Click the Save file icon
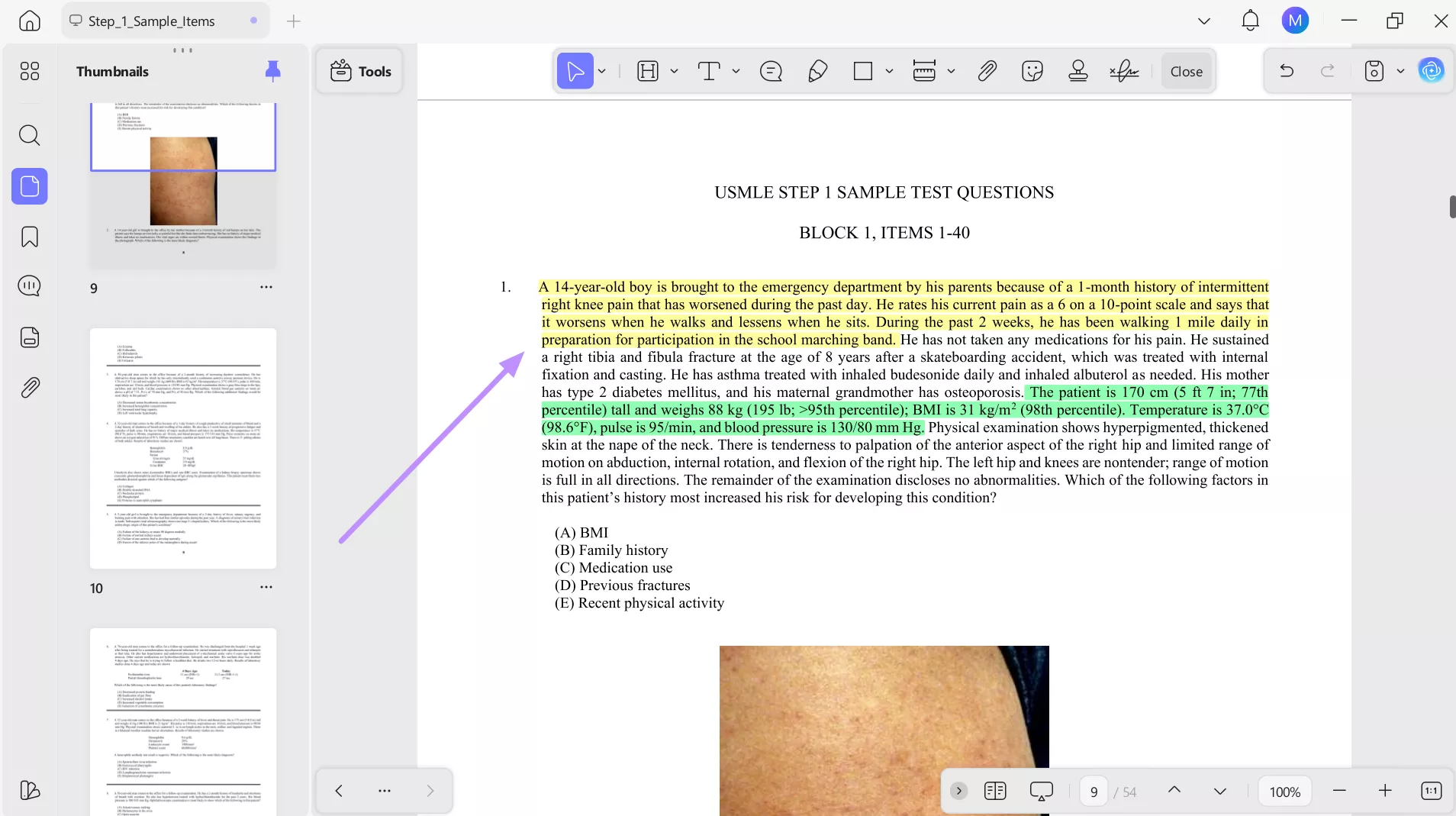 pos(1374,71)
